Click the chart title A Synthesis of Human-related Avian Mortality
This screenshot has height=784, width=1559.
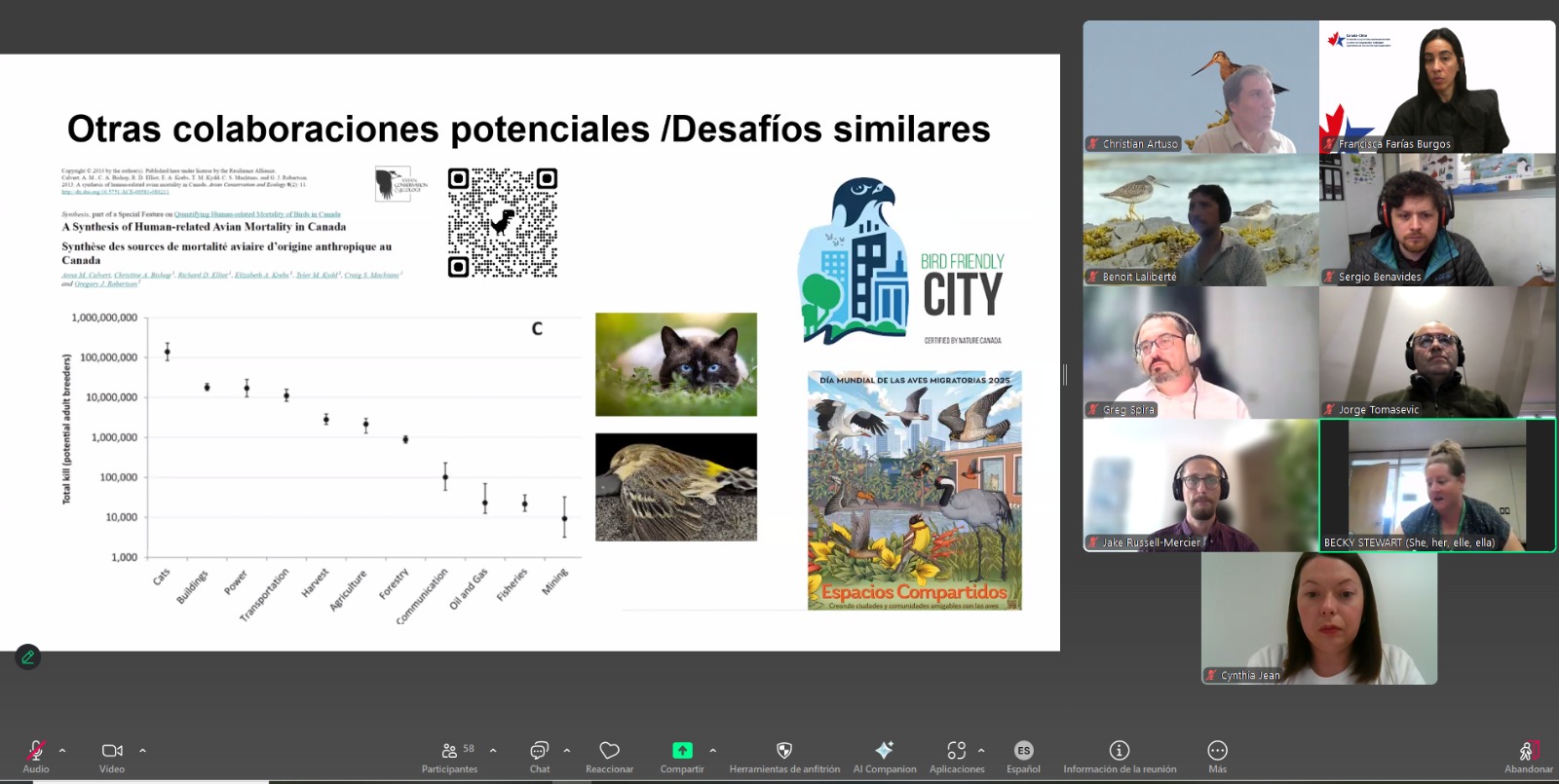[x=204, y=227]
